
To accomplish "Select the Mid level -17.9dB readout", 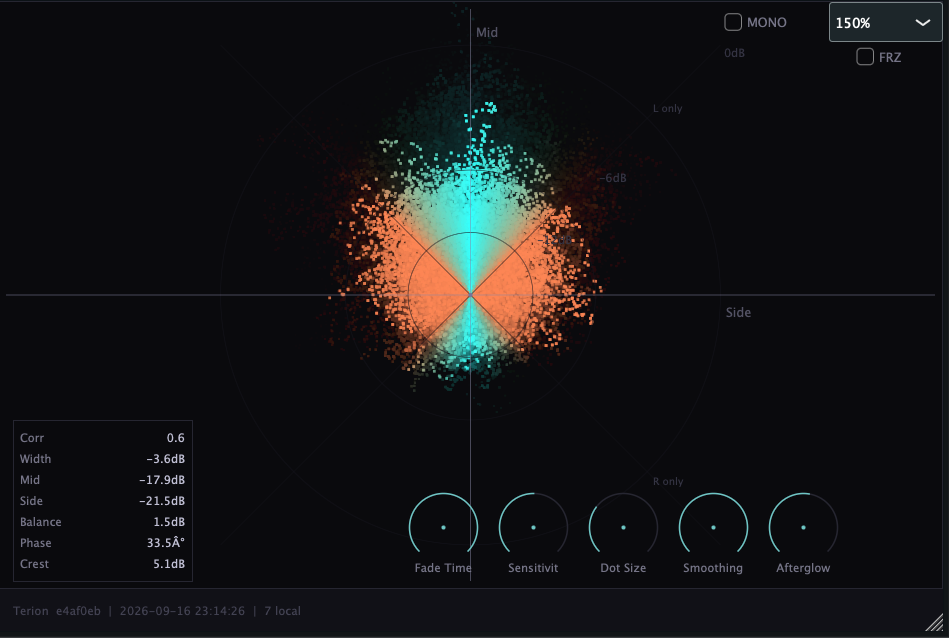I will (x=162, y=480).
